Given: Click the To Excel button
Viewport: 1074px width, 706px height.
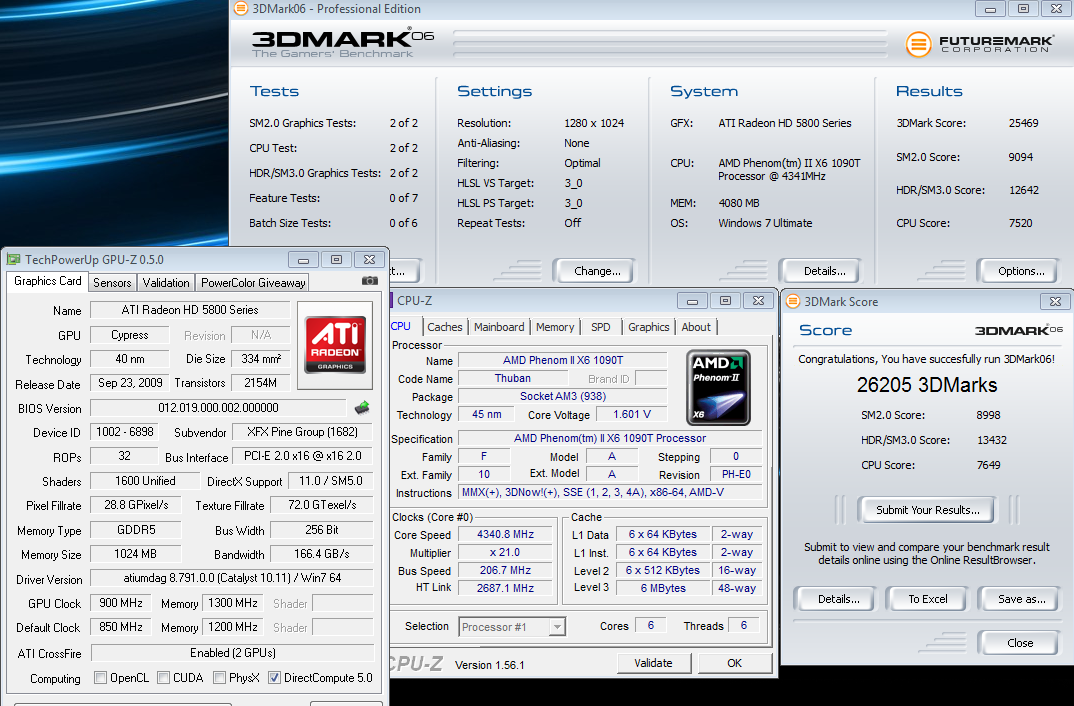Looking at the screenshot, I should [x=927, y=599].
